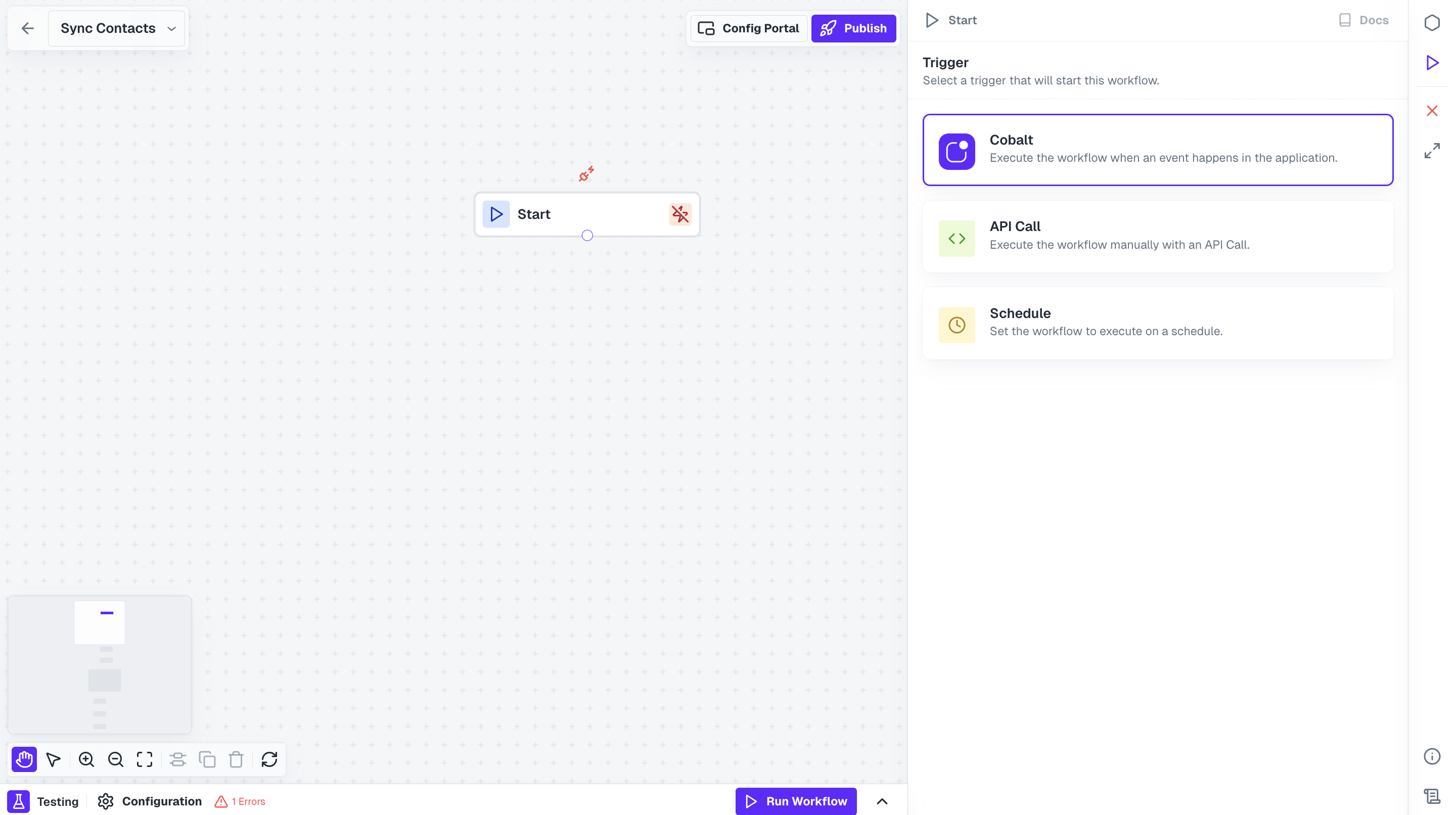Open the workflow logs panel
Image resolution: width=1456 pixels, height=815 pixels.
(x=1432, y=796)
